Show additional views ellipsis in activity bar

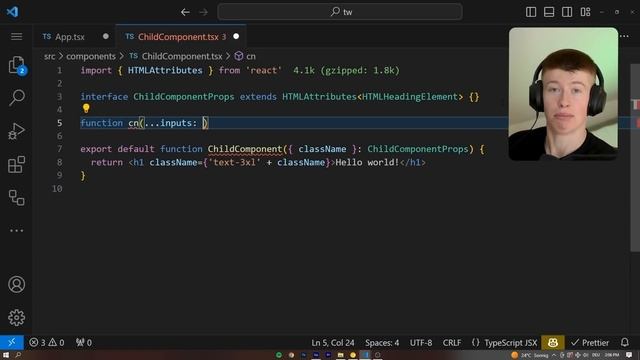click(x=16, y=231)
